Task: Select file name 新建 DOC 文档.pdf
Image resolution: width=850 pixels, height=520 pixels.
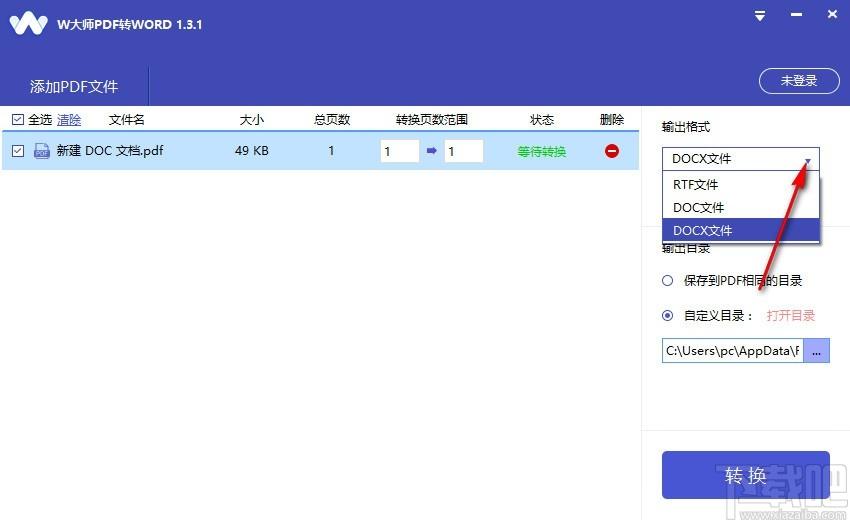Action: [110, 151]
